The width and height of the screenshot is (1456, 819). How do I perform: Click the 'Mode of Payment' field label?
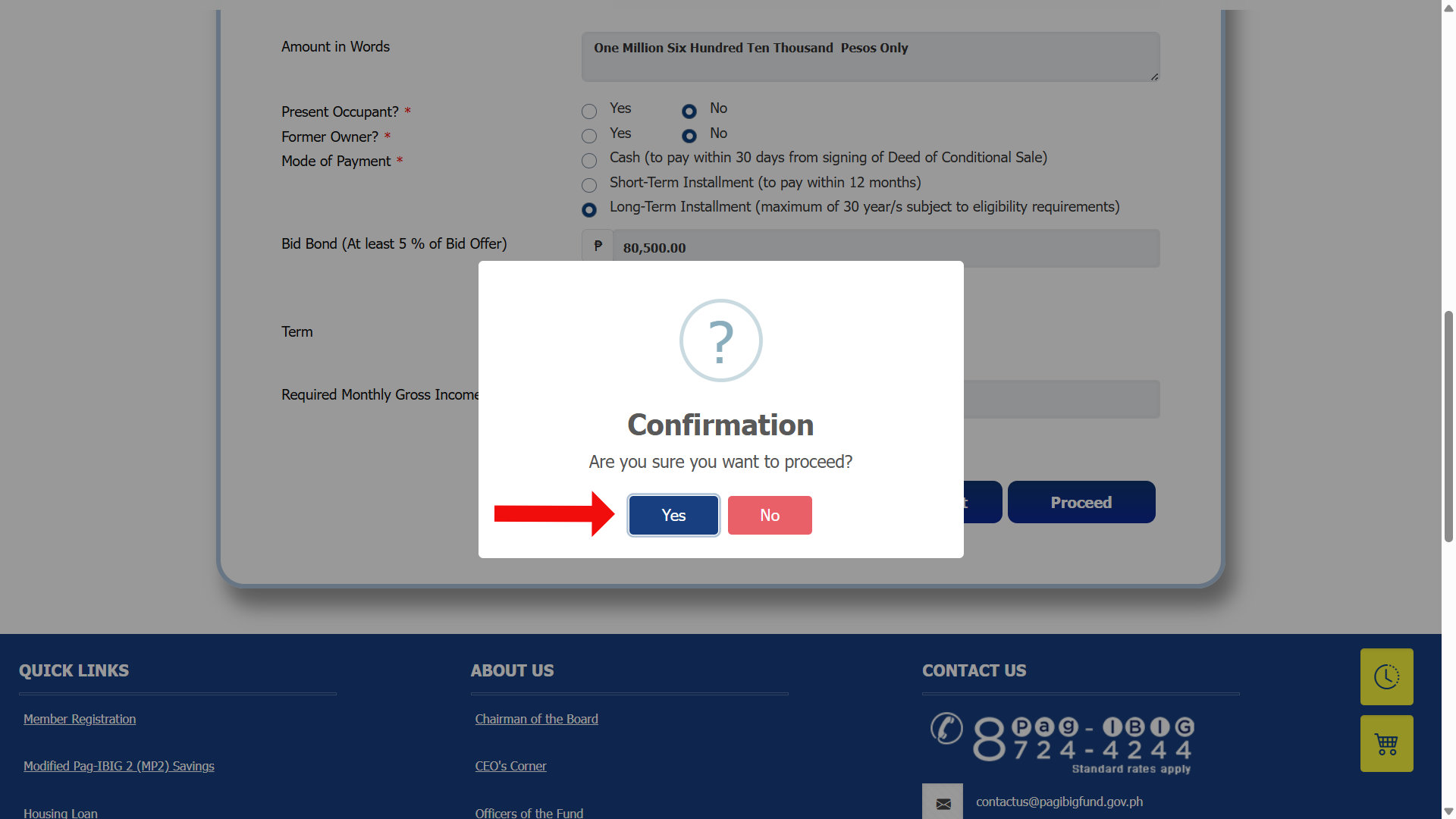point(336,161)
